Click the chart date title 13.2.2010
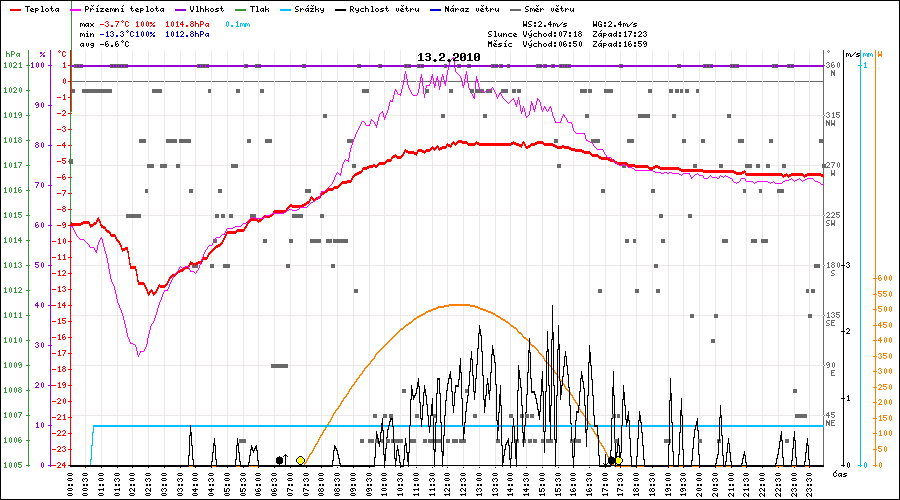 pyautogui.click(x=448, y=57)
